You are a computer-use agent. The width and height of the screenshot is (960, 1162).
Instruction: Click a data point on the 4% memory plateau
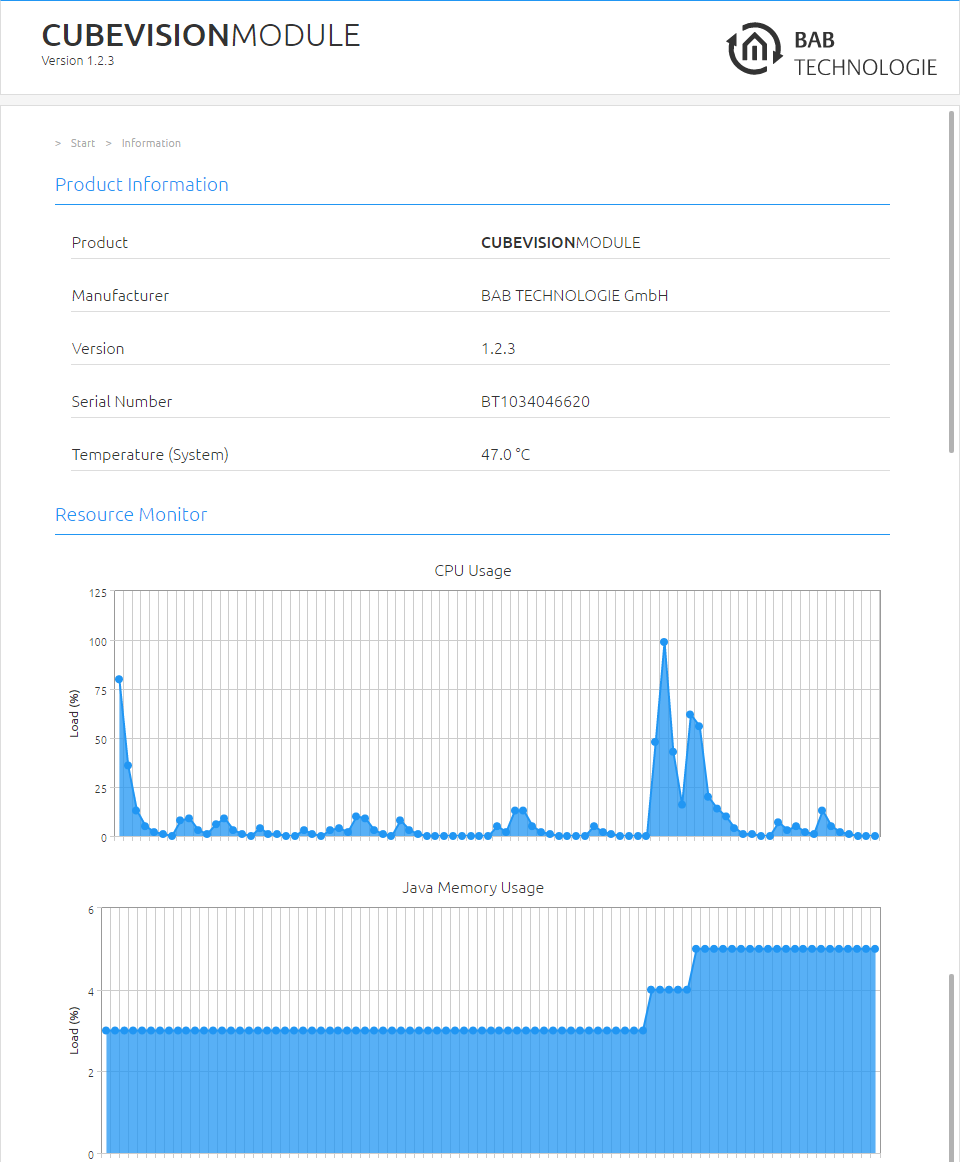point(669,989)
